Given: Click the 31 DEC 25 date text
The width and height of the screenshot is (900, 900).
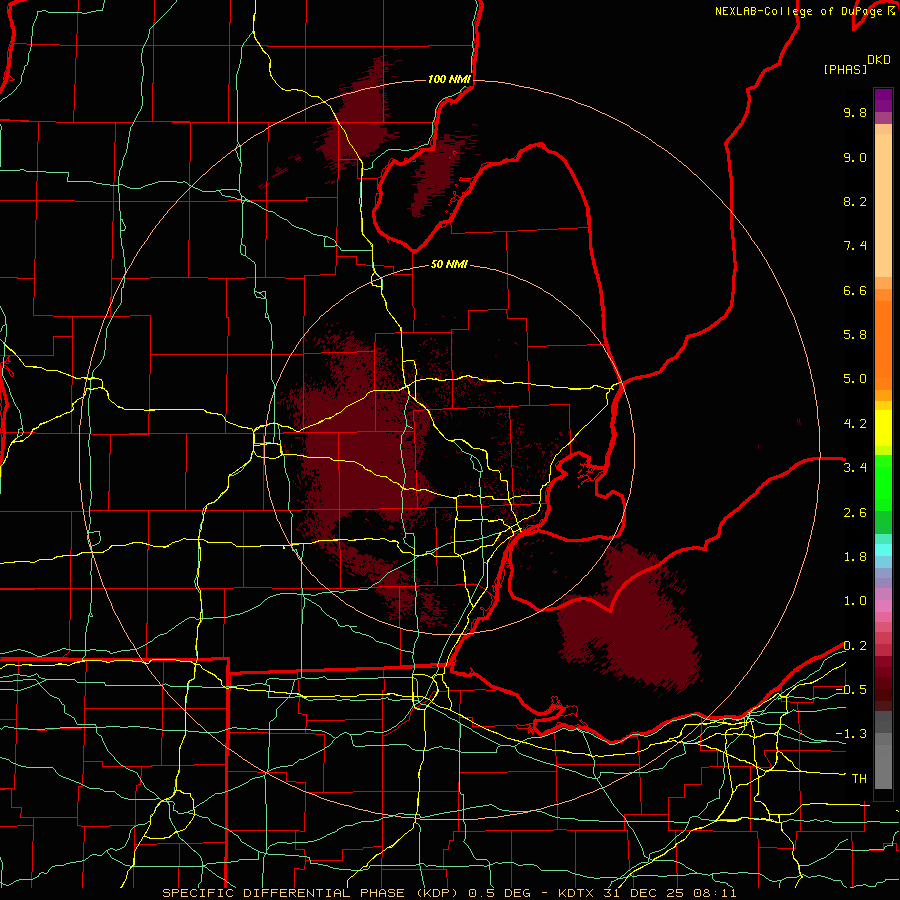Looking at the screenshot, I should tap(641, 893).
